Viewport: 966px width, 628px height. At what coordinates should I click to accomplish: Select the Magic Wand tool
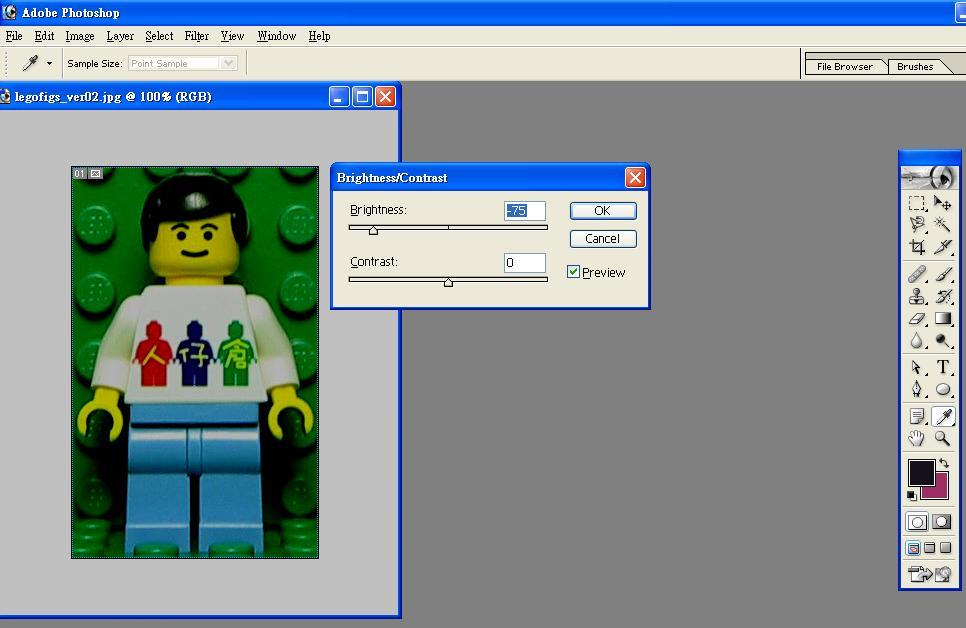(942, 224)
